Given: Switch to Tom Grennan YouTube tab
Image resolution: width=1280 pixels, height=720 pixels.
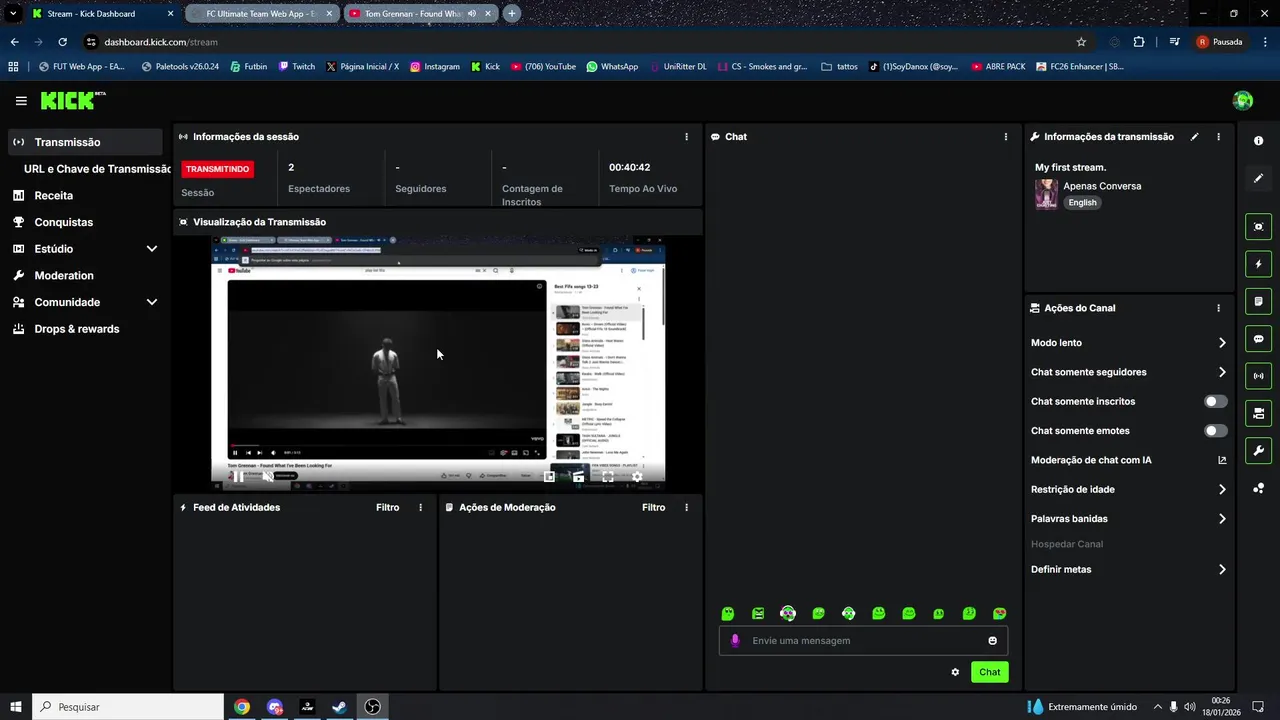Looking at the screenshot, I should pos(420,14).
